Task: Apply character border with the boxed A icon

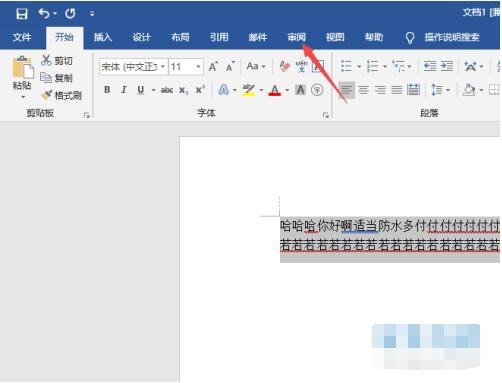Action: (x=318, y=66)
